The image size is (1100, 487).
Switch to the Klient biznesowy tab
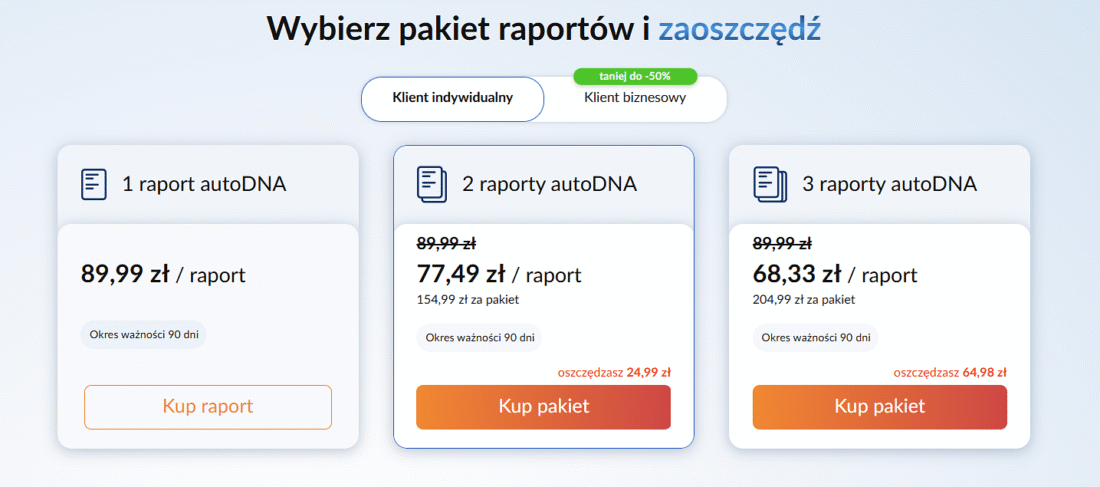(635, 99)
